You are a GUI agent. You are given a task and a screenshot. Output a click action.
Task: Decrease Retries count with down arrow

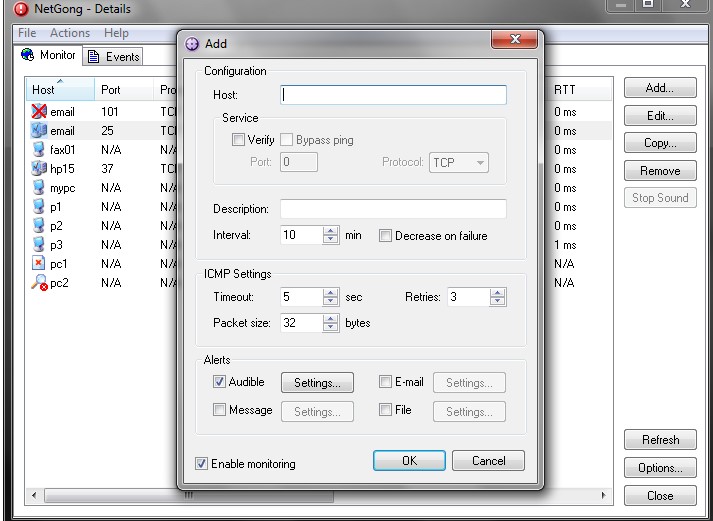tap(498, 302)
